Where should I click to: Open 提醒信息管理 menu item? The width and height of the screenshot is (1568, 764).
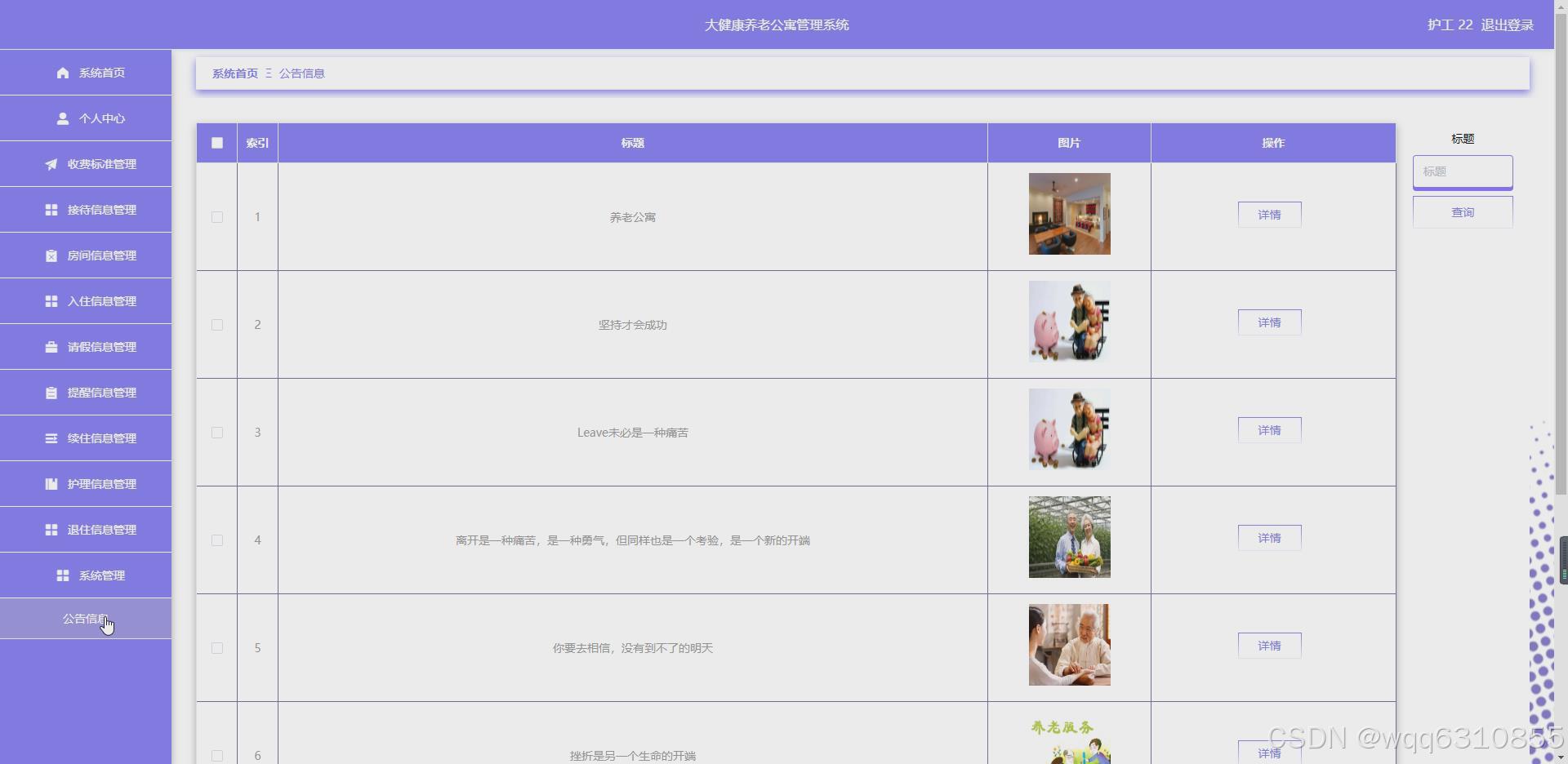coord(86,393)
